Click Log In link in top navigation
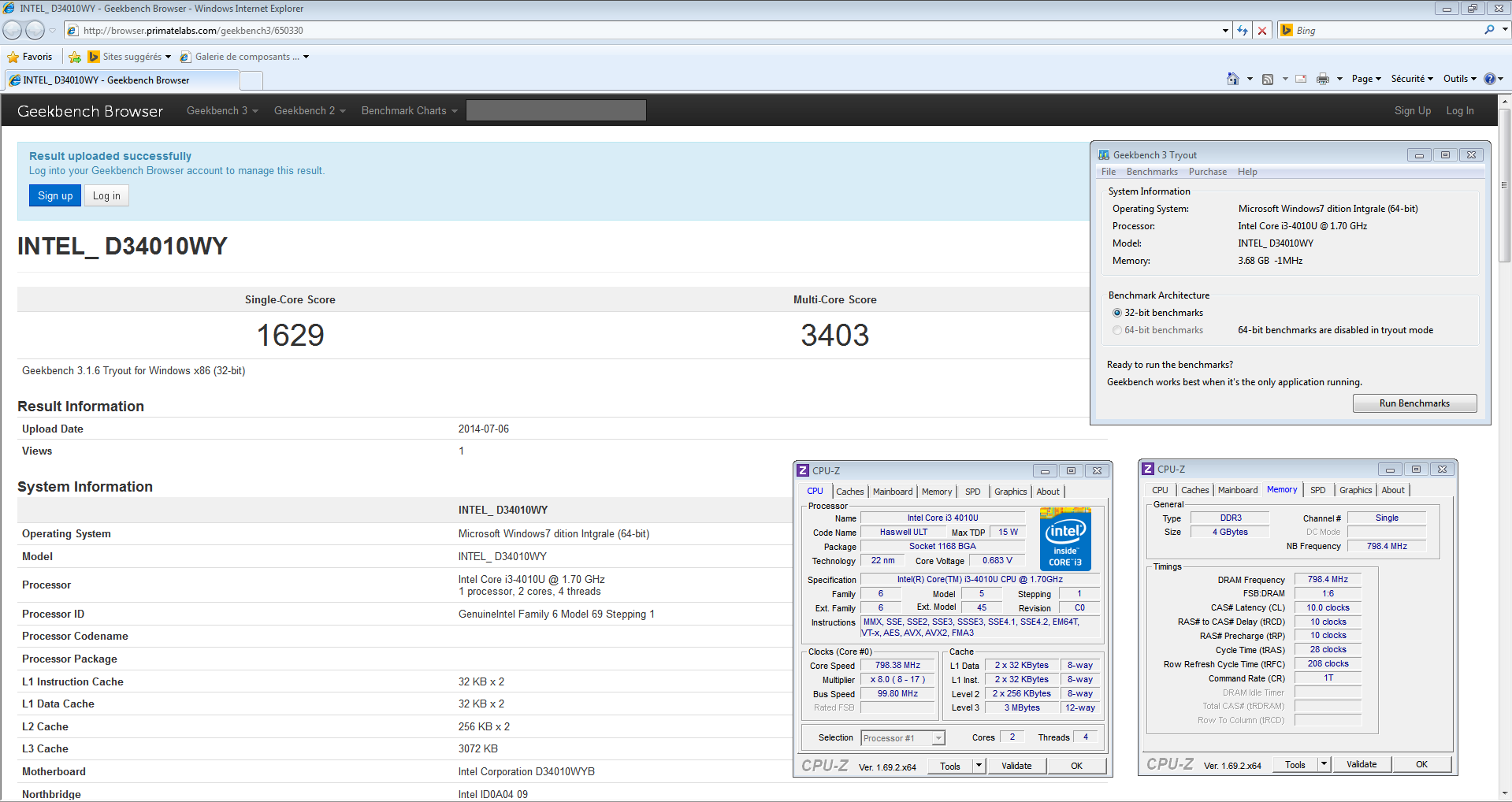Image resolution: width=1512 pixels, height=802 pixels. point(1460,111)
